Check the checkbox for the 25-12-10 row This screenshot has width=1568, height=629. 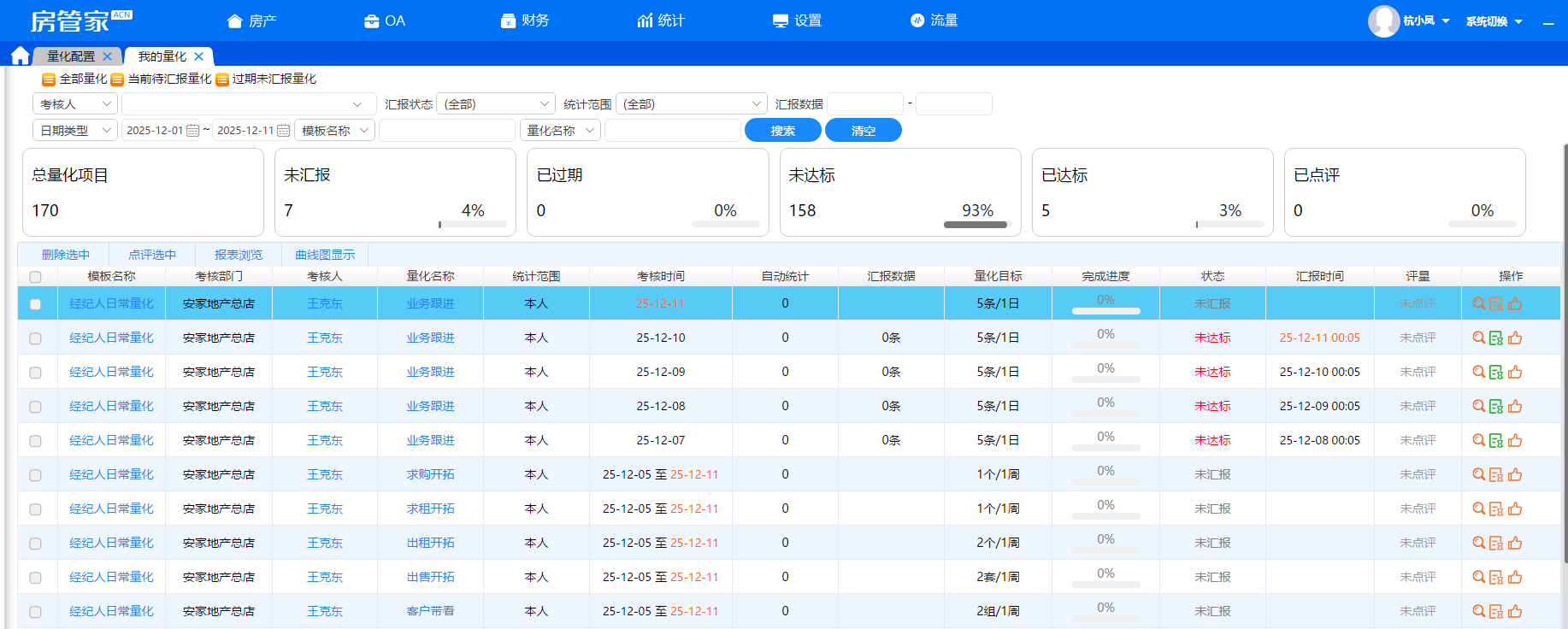click(x=35, y=338)
